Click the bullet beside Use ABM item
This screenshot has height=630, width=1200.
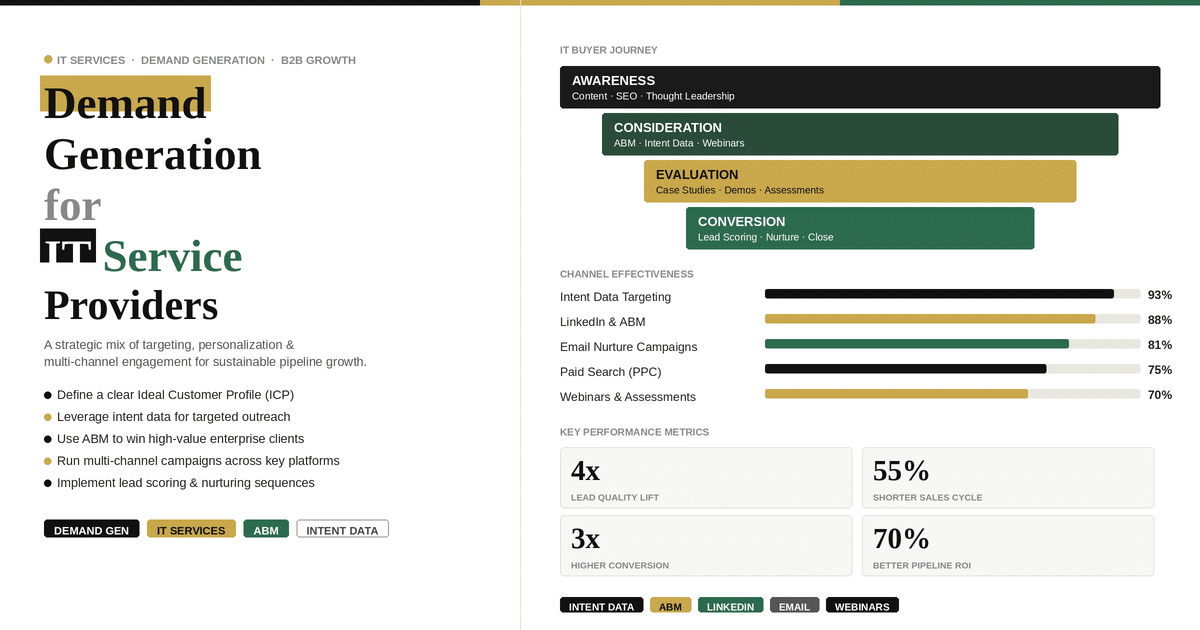[48, 439]
